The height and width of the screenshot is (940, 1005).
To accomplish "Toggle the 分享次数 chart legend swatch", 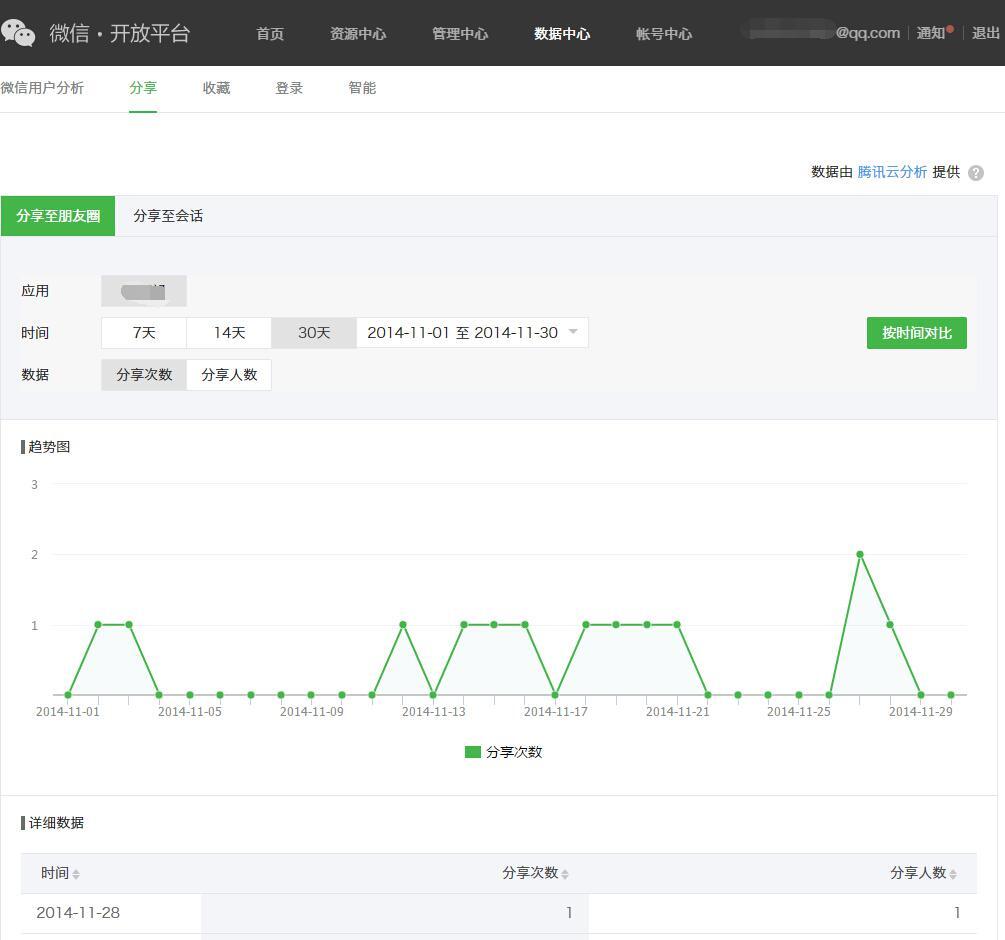I will [x=472, y=752].
